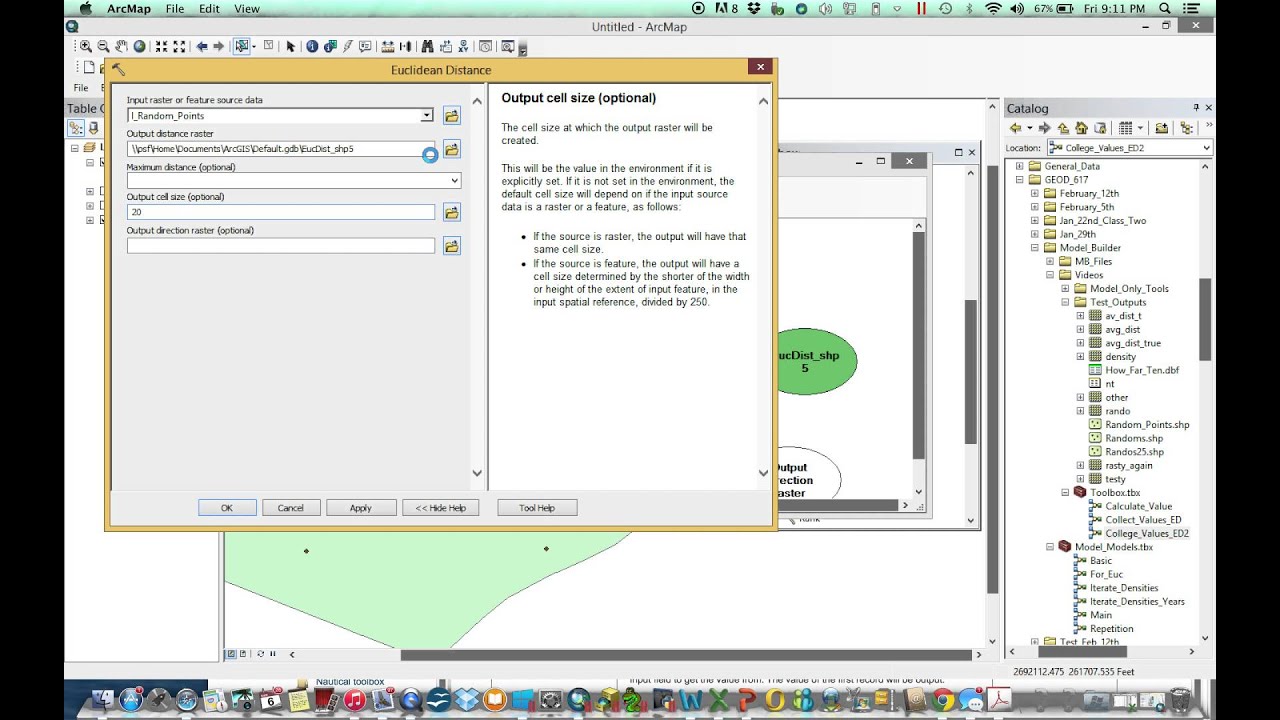Click Output cell size field

coord(281,212)
